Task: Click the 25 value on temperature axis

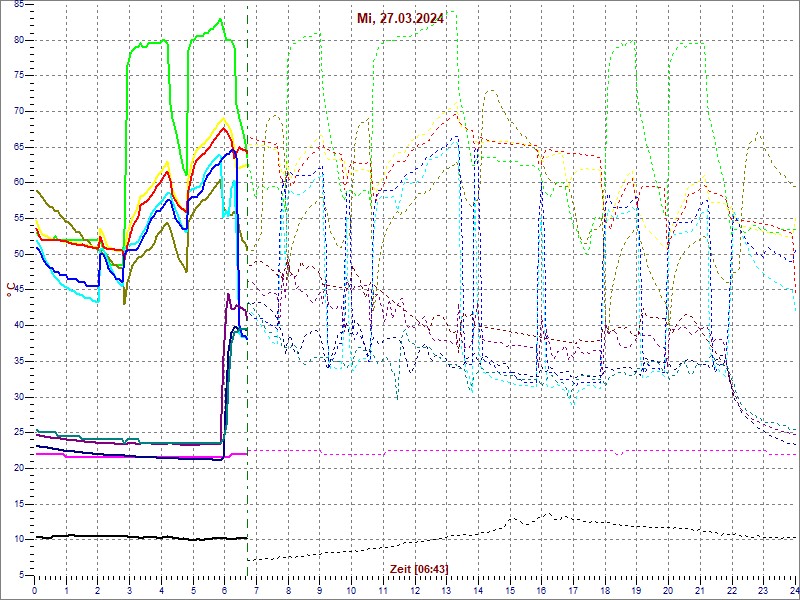Action: pos(18,432)
